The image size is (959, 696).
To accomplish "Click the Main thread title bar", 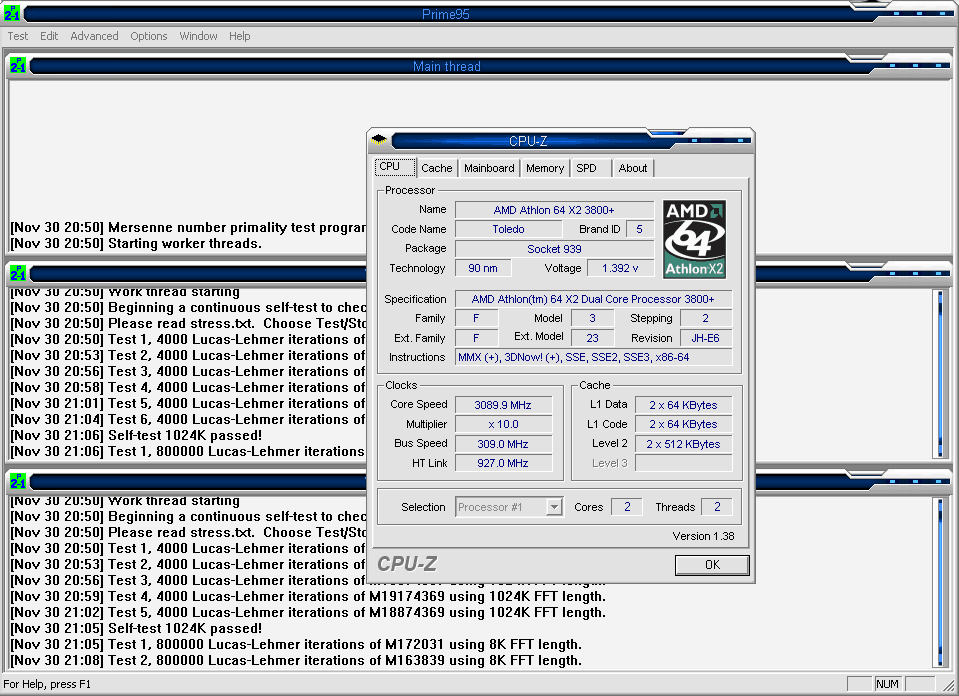I will click(446, 65).
